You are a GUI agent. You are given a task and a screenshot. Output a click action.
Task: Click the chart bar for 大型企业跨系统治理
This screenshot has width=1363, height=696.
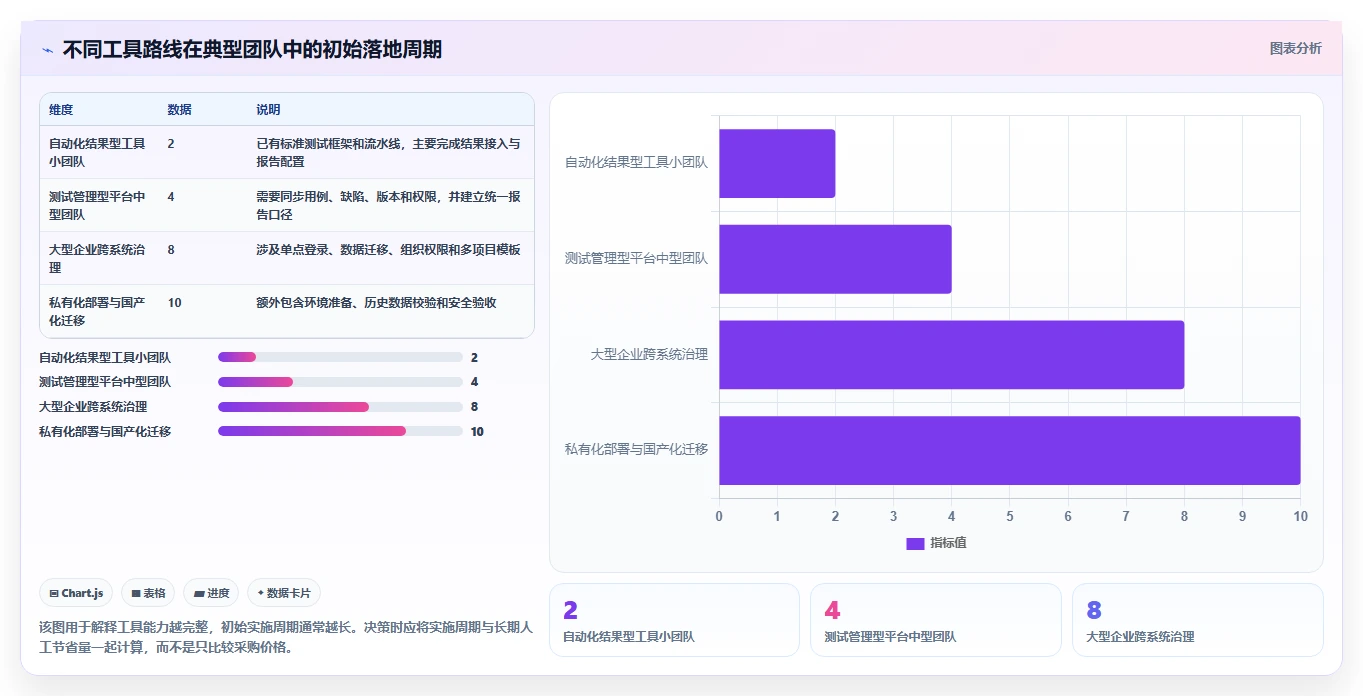coord(951,355)
